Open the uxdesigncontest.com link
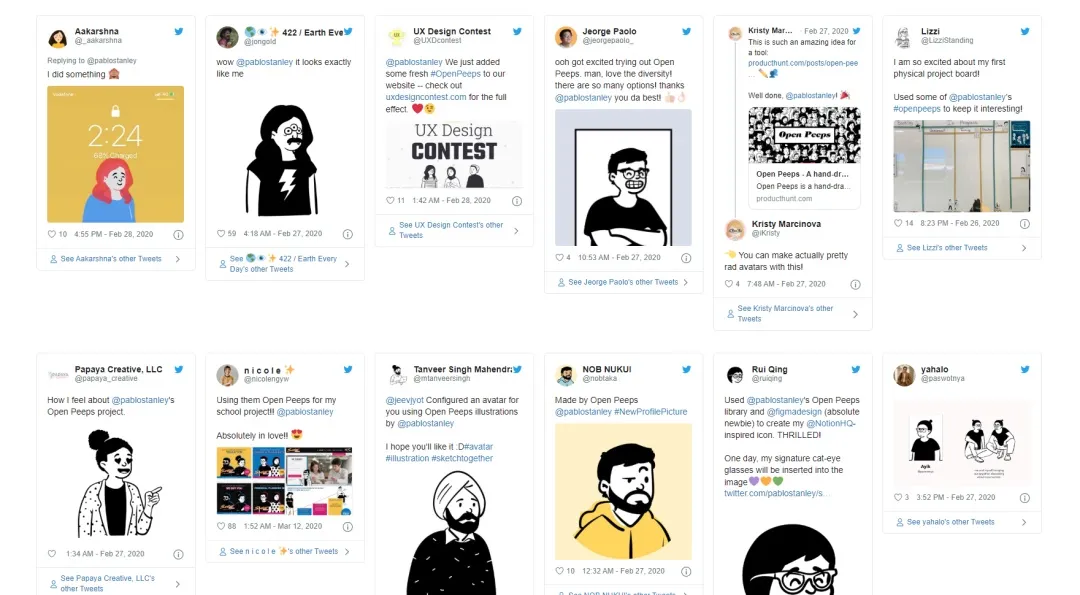The height and width of the screenshot is (595, 1080). (x=426, y=97)
